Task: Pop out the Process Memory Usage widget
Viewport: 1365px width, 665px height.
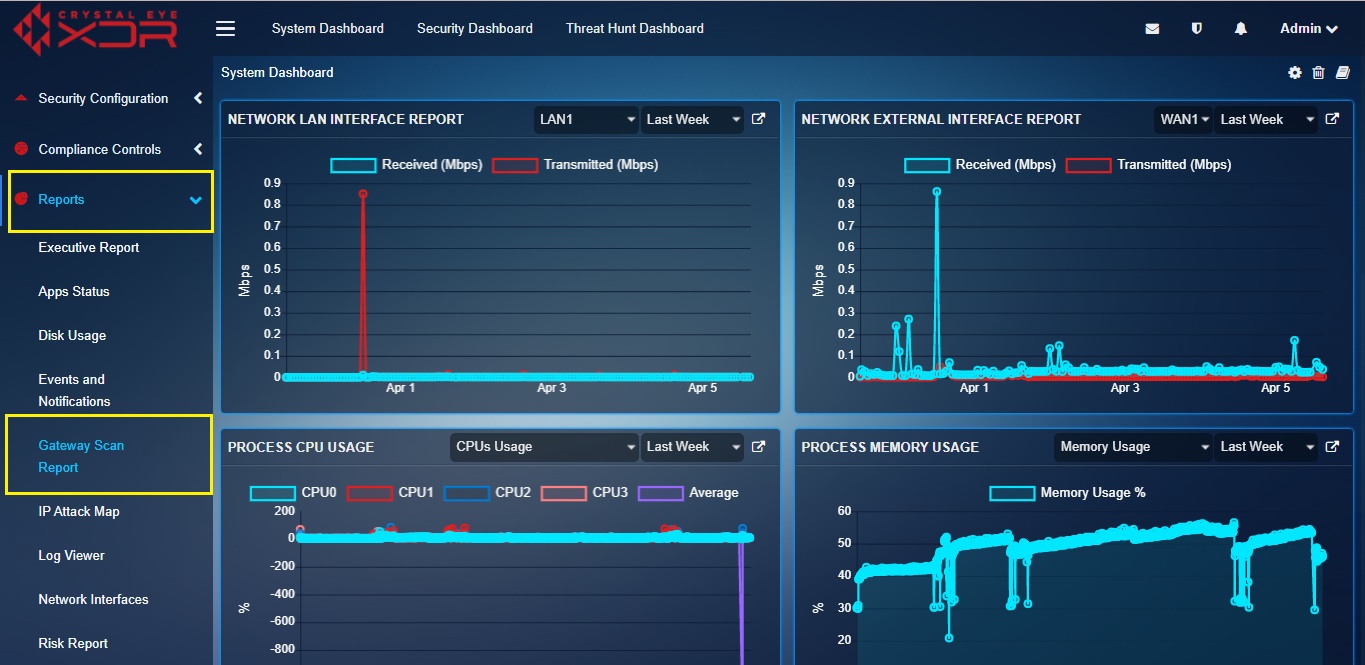Action: (x=1332, y=447)
